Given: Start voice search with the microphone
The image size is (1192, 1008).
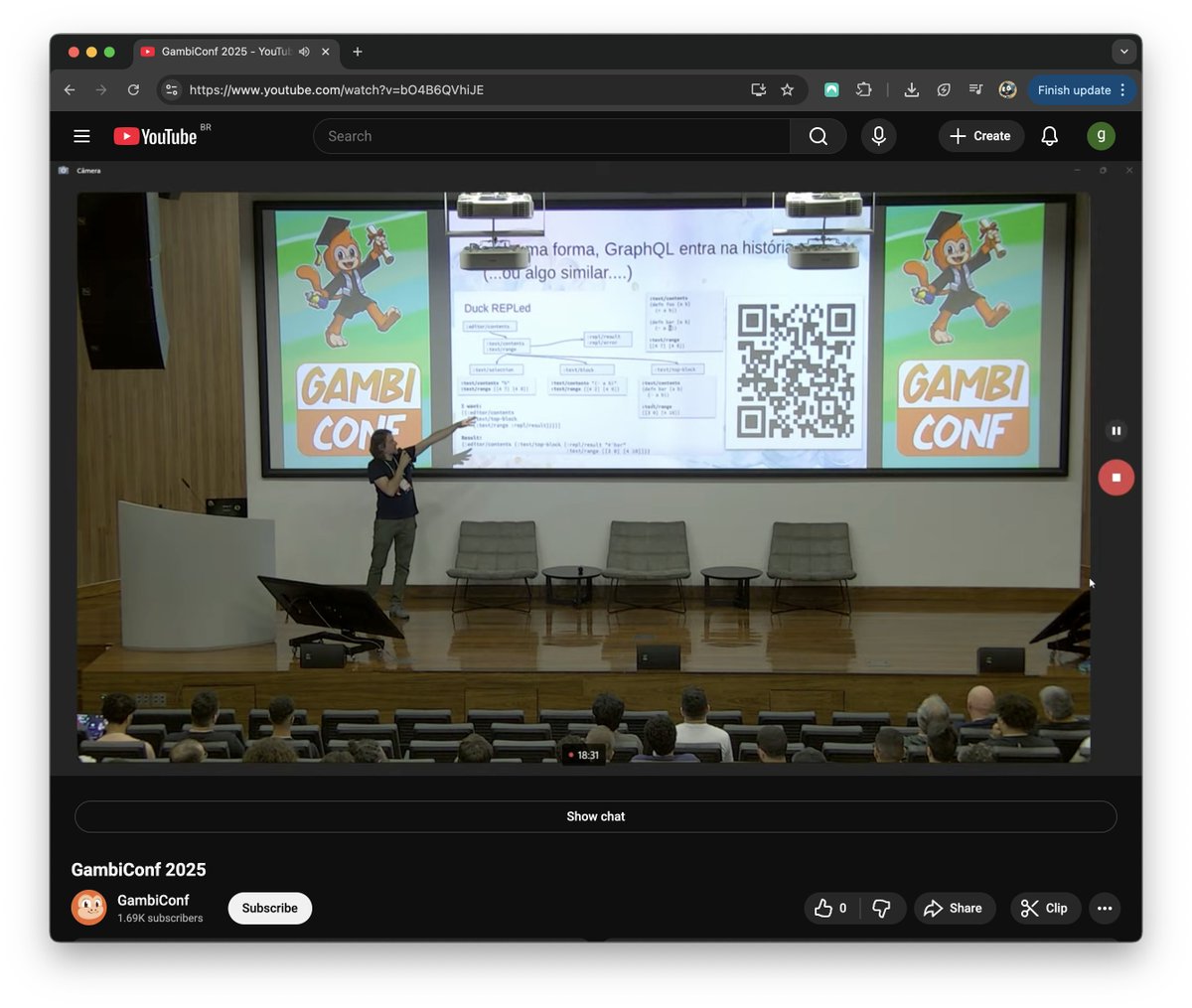Looking at the screenshot, I should [878, 136].
